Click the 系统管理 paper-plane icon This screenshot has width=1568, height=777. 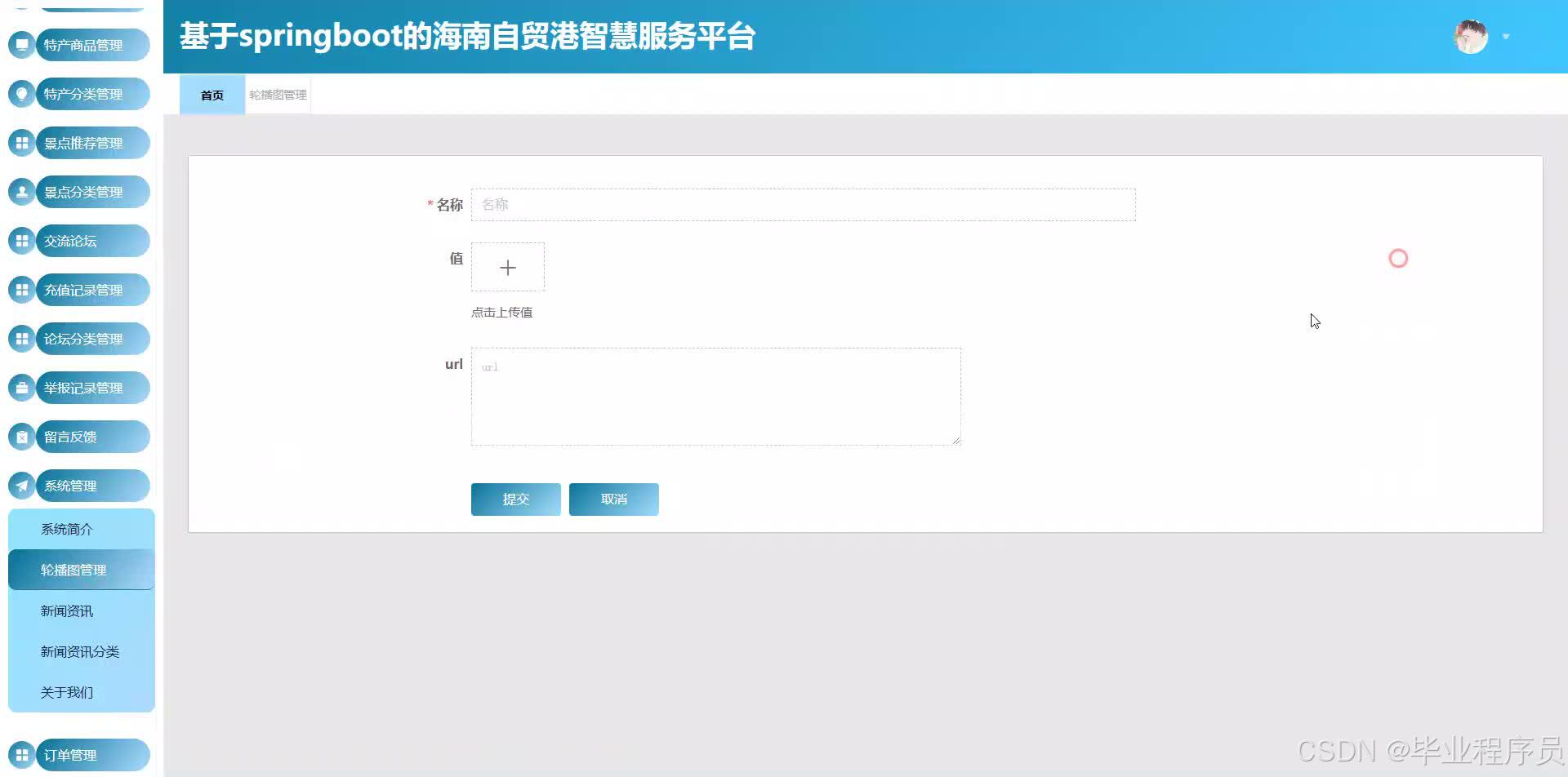click(x=21, y=486)
